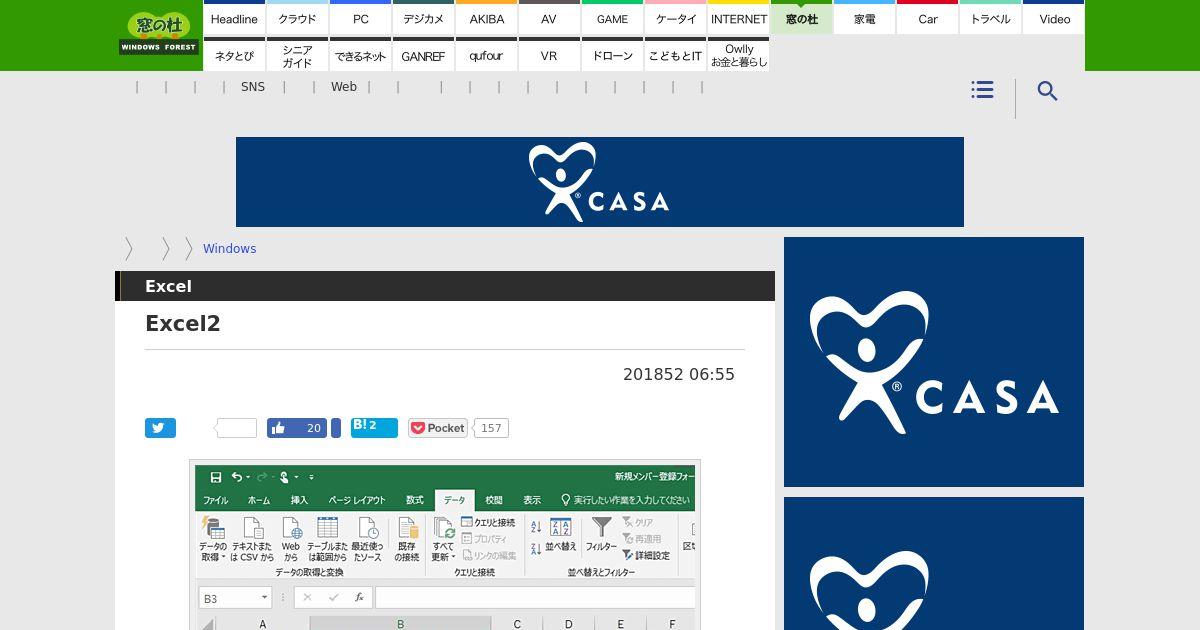Select the AKIBA tab

(486, 17)
